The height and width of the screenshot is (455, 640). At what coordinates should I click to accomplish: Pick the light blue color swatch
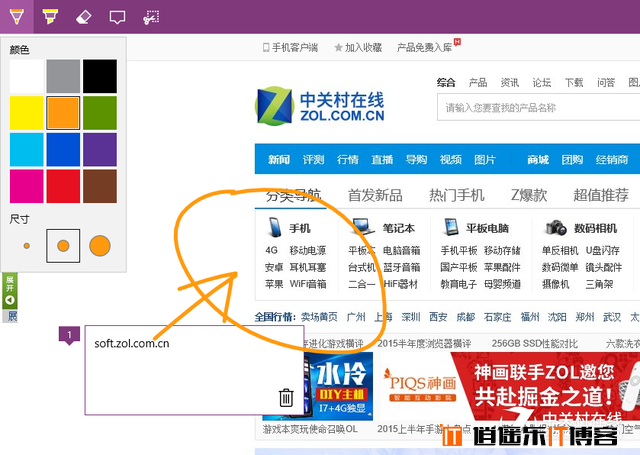[27, 150]
